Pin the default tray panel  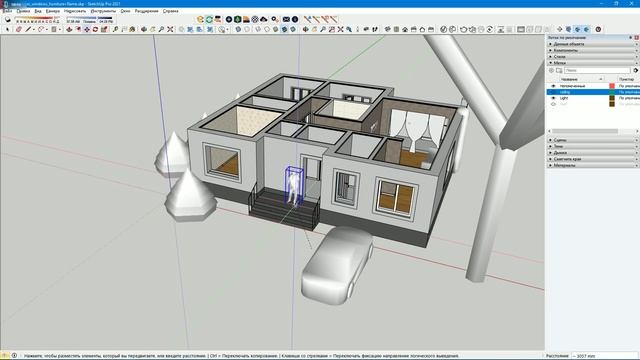[x=631, y=38]
